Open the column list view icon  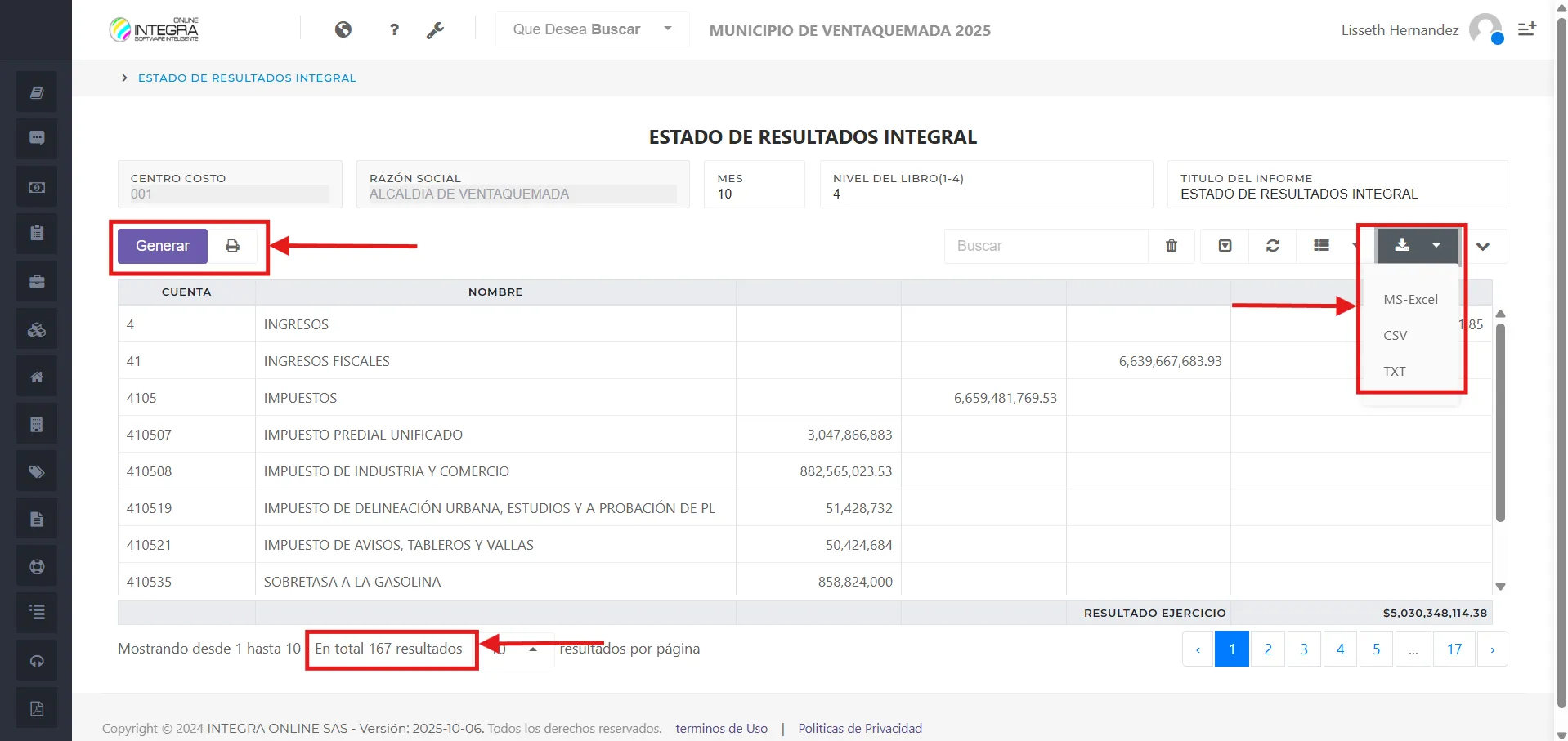pos(1323,245)
